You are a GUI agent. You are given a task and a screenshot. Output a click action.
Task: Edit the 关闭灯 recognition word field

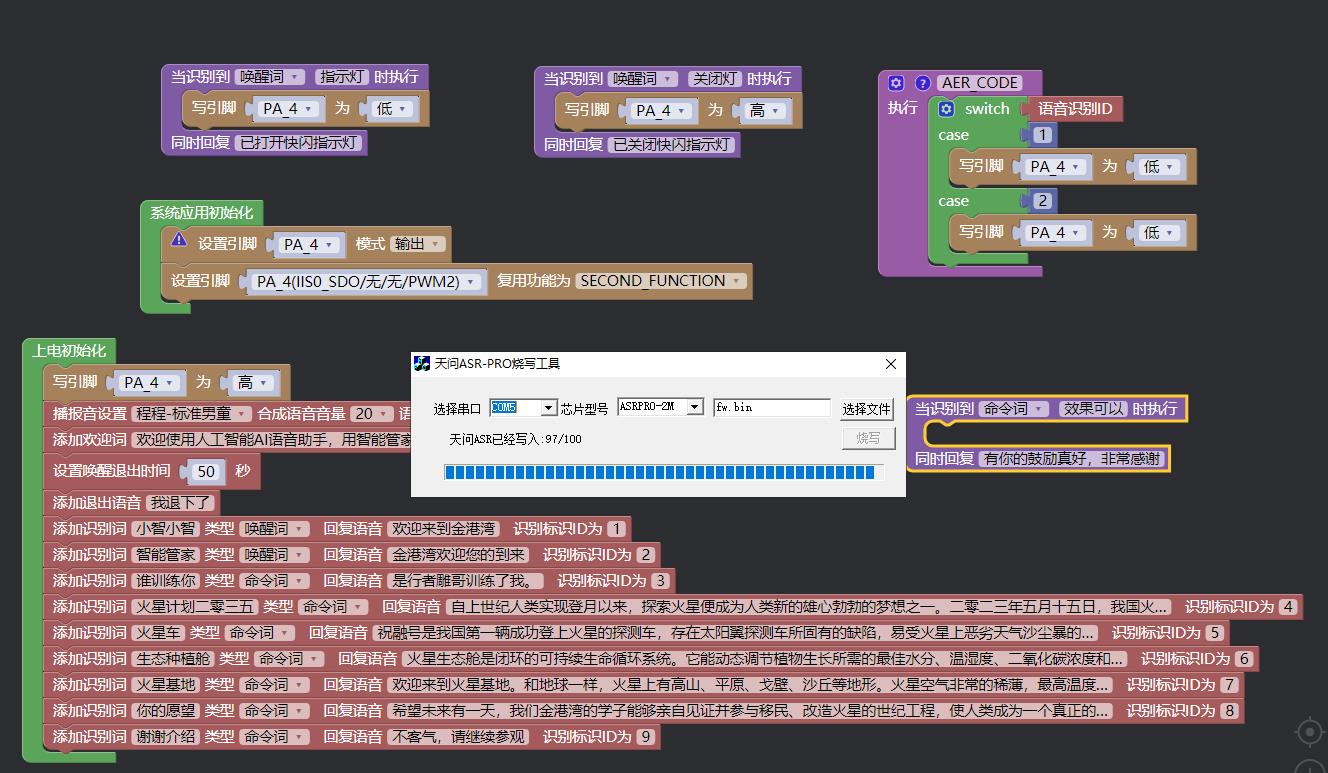pyautogui.click(x=714, y=78)
